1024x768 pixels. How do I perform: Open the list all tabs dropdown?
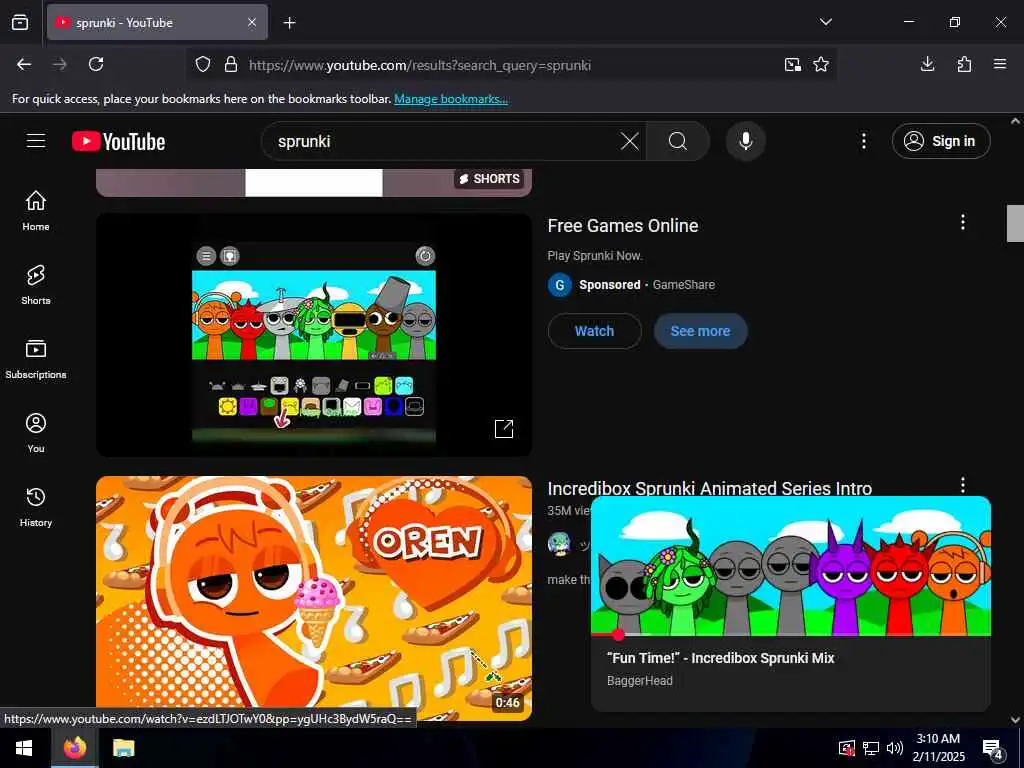[x=825, y=22]
